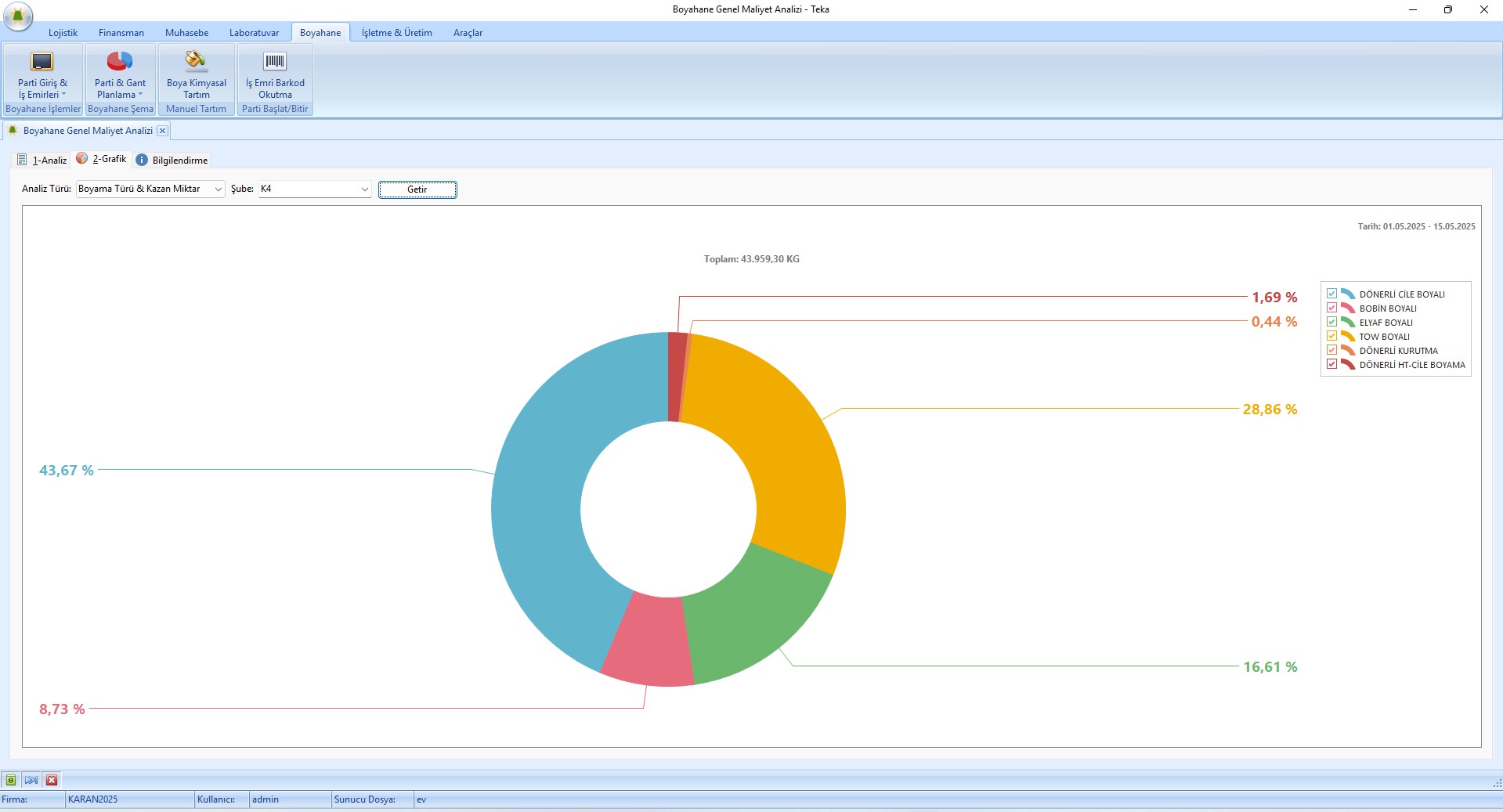The image size is (1503, 812).
Task: Click the document tab's leaf icon
Action: coord(13,130)
